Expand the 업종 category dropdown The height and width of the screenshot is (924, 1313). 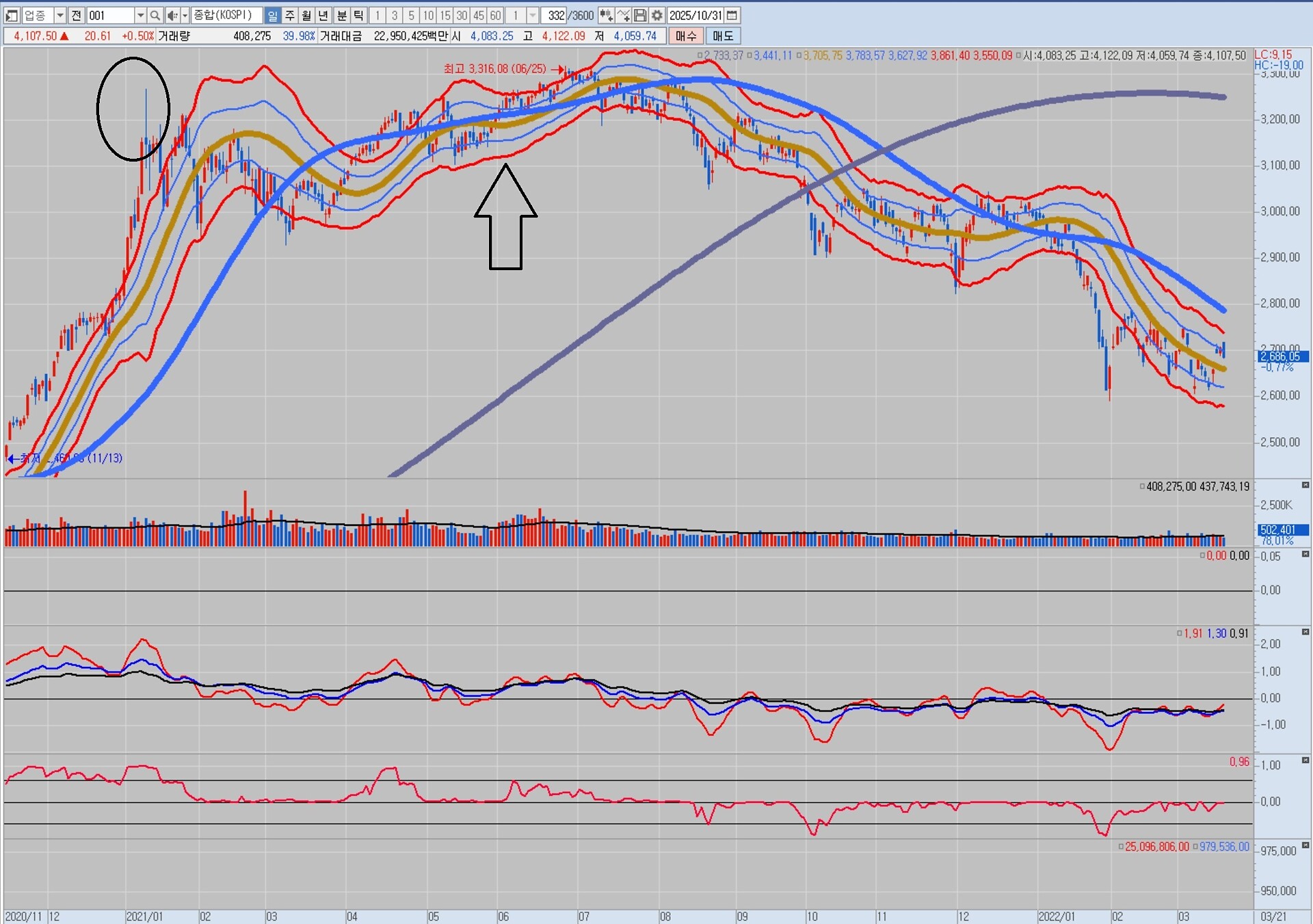(x=60, y=15)
